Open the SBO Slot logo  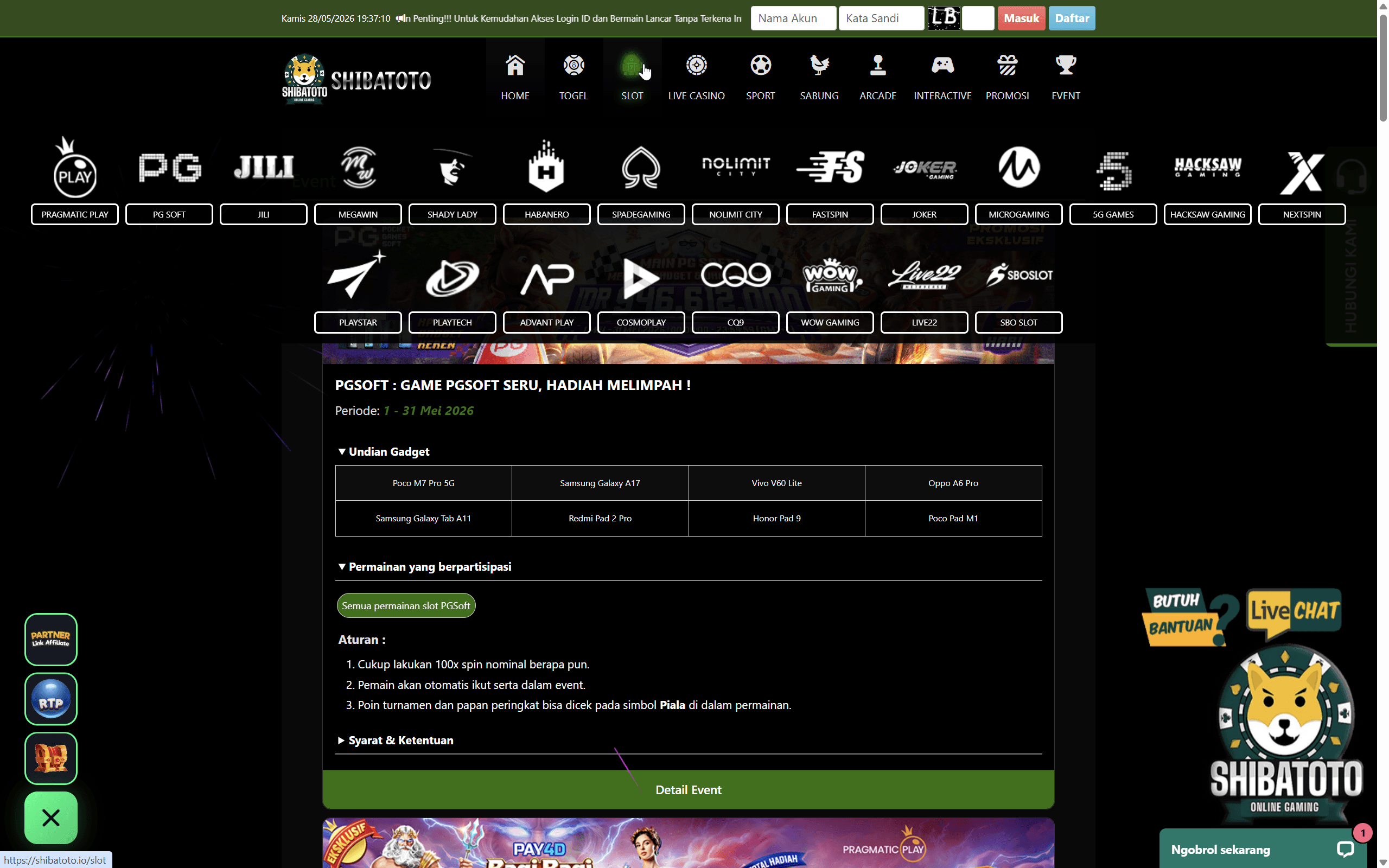tap(1019, 275)
